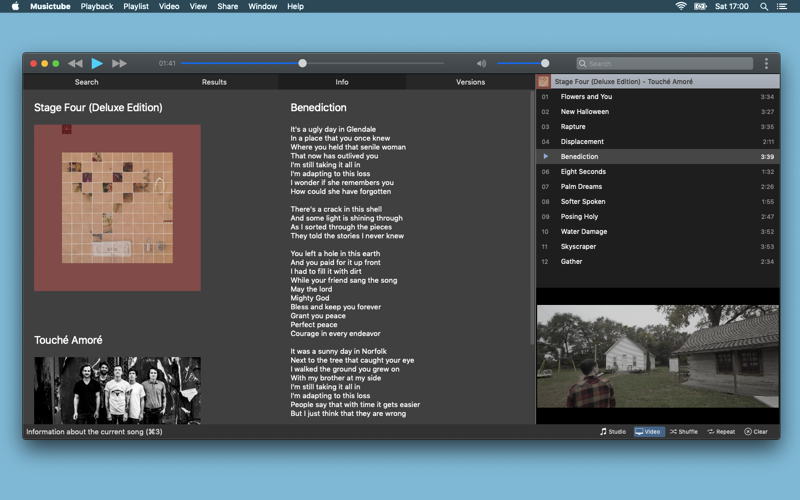Open Notification Center list icon
Viewport: 800px width, 500px height.
coord(782,7)
